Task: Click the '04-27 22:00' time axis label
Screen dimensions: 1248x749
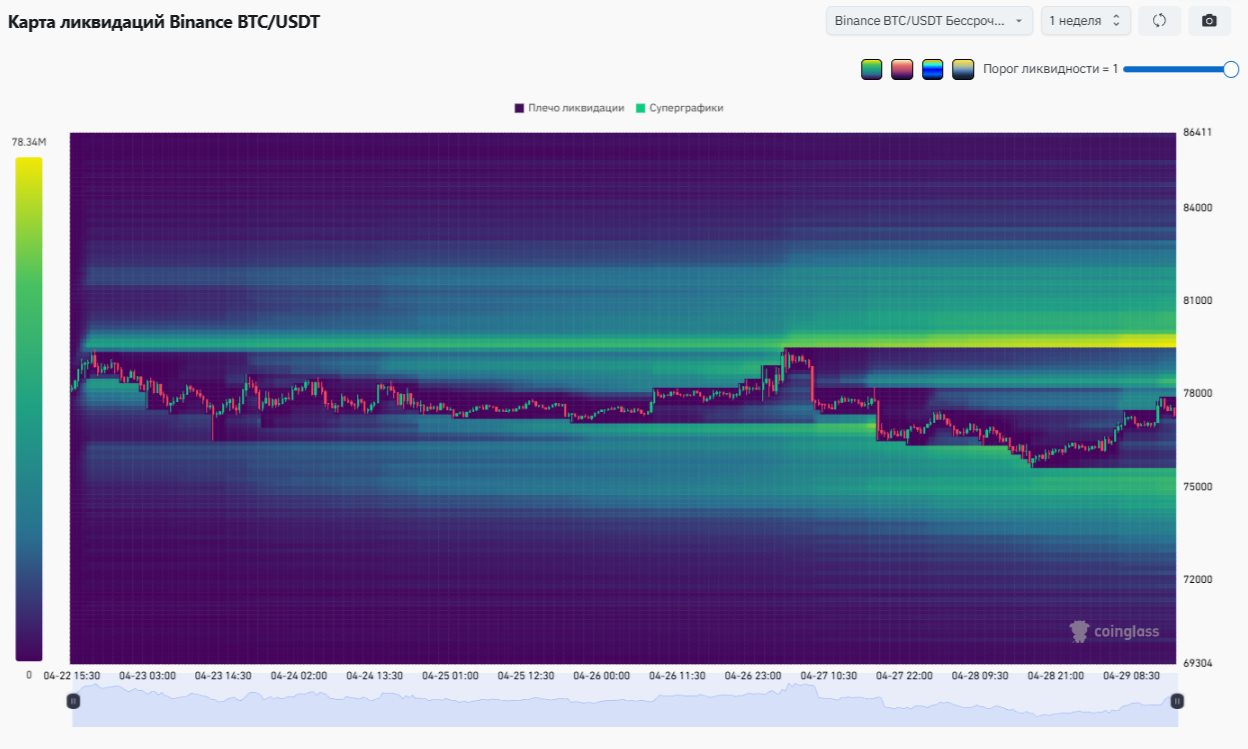Action: pos(905,676)
